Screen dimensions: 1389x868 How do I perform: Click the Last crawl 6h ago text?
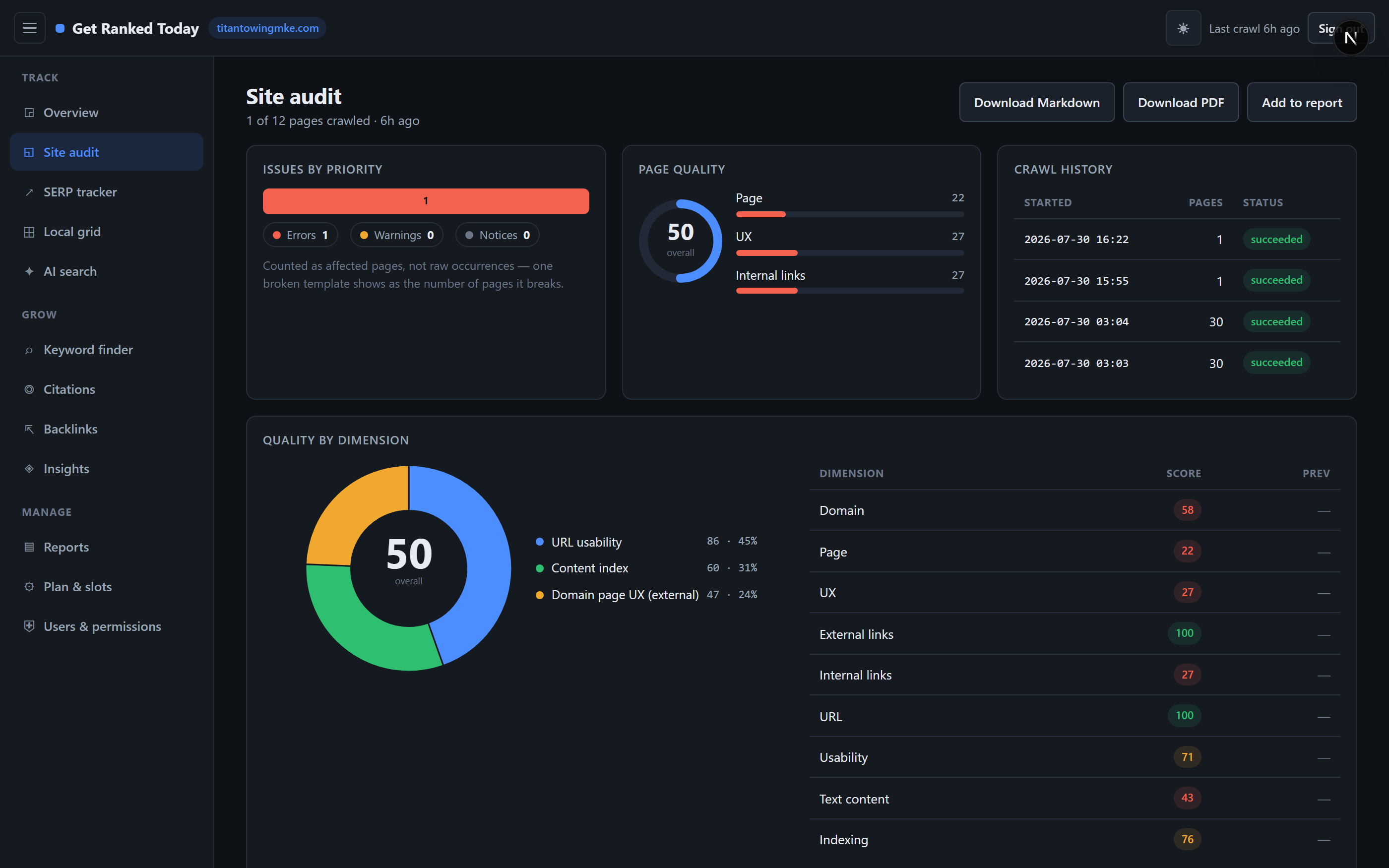1254,28
